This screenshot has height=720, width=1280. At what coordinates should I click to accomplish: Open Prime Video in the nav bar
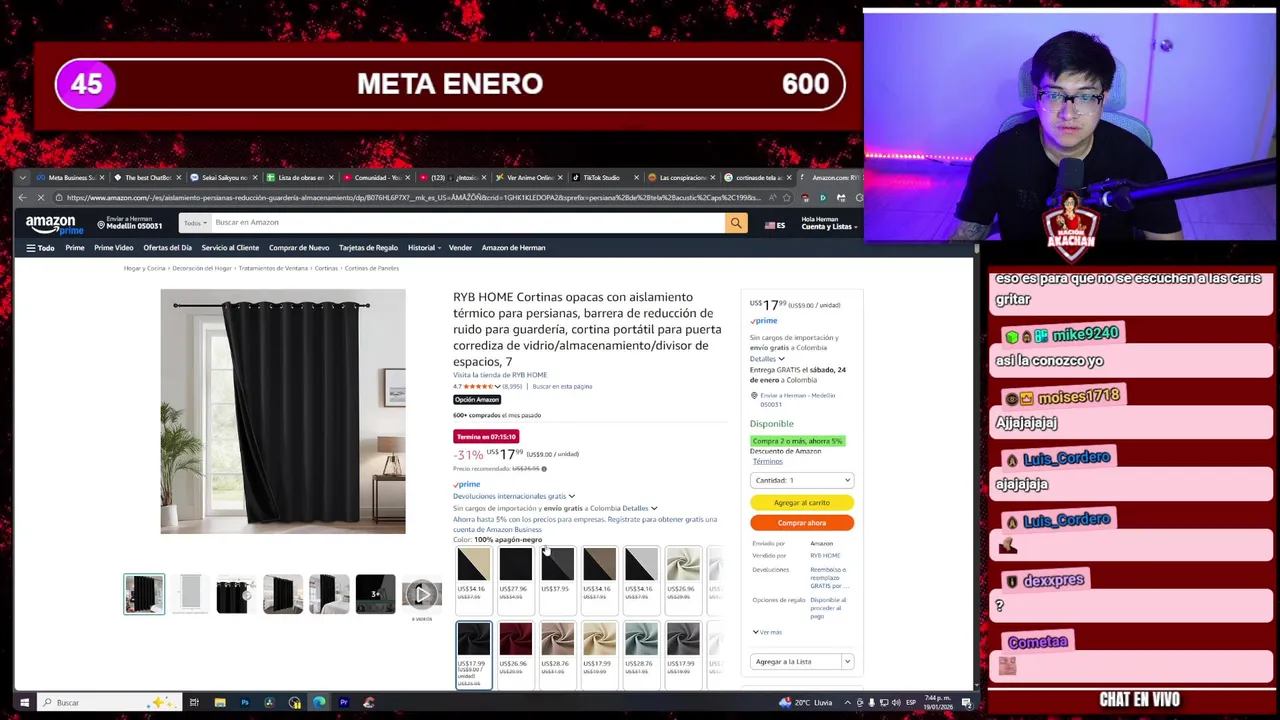click(x=113, y=248)
